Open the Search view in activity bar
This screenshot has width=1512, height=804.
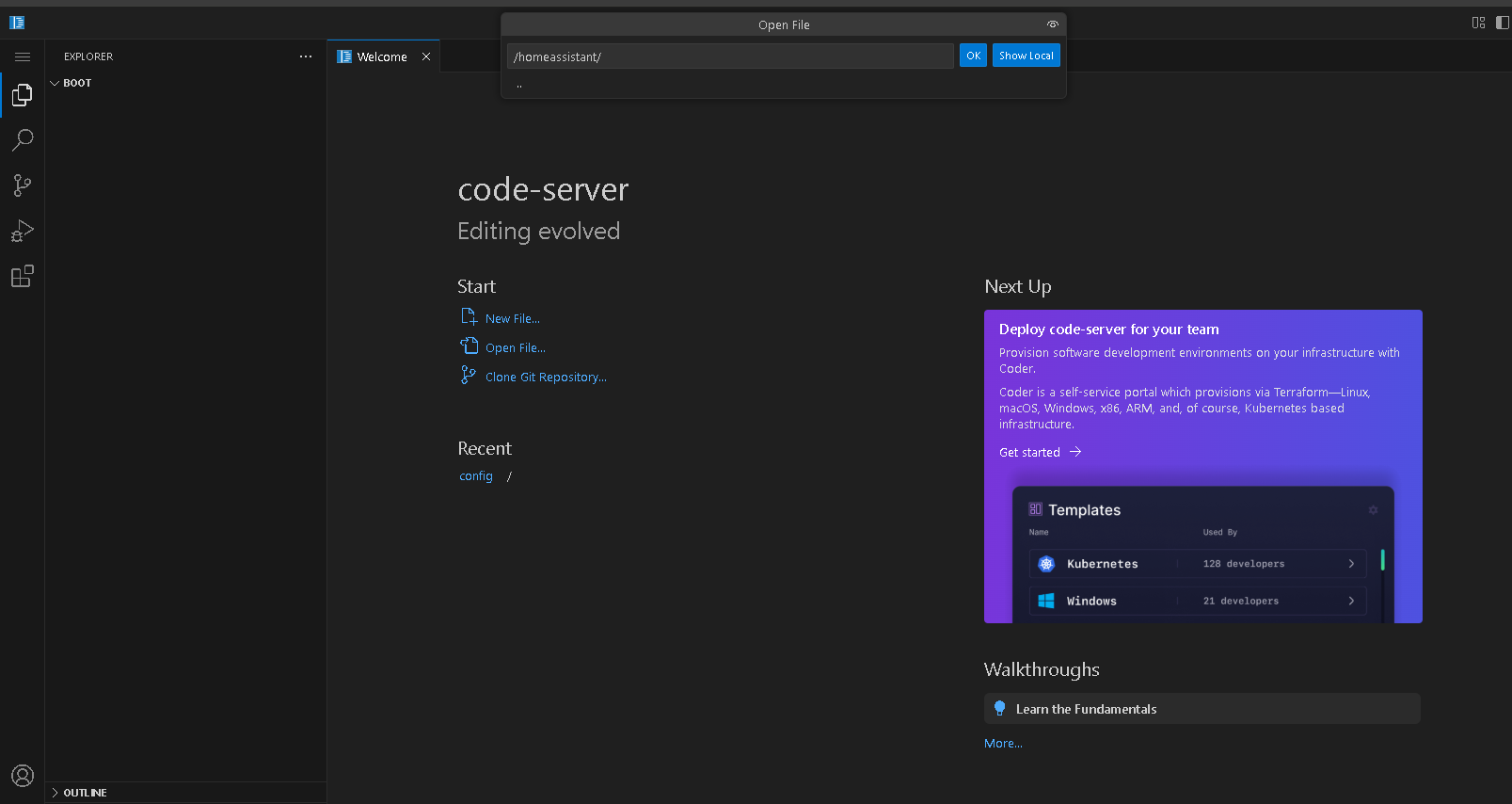click(22, 140)
